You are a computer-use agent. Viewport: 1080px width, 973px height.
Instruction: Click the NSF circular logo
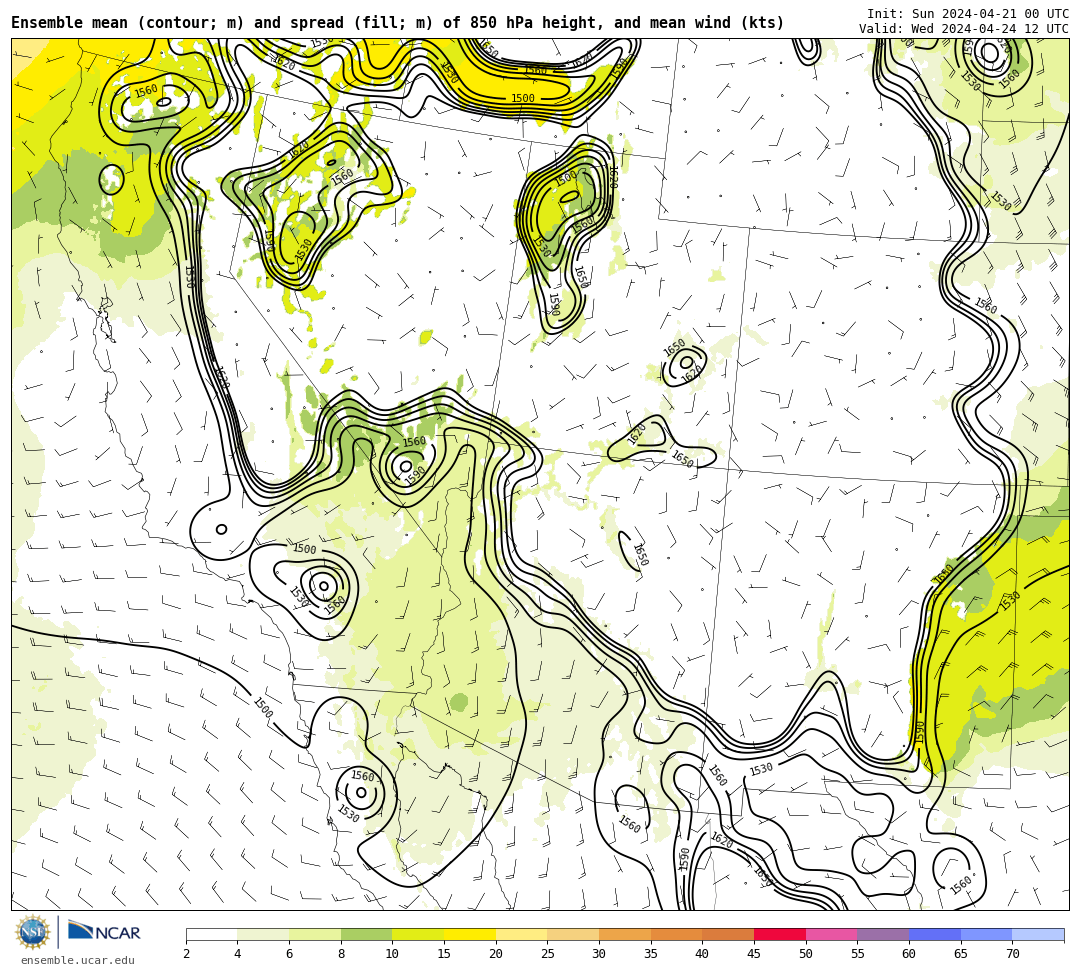point(32,932)
